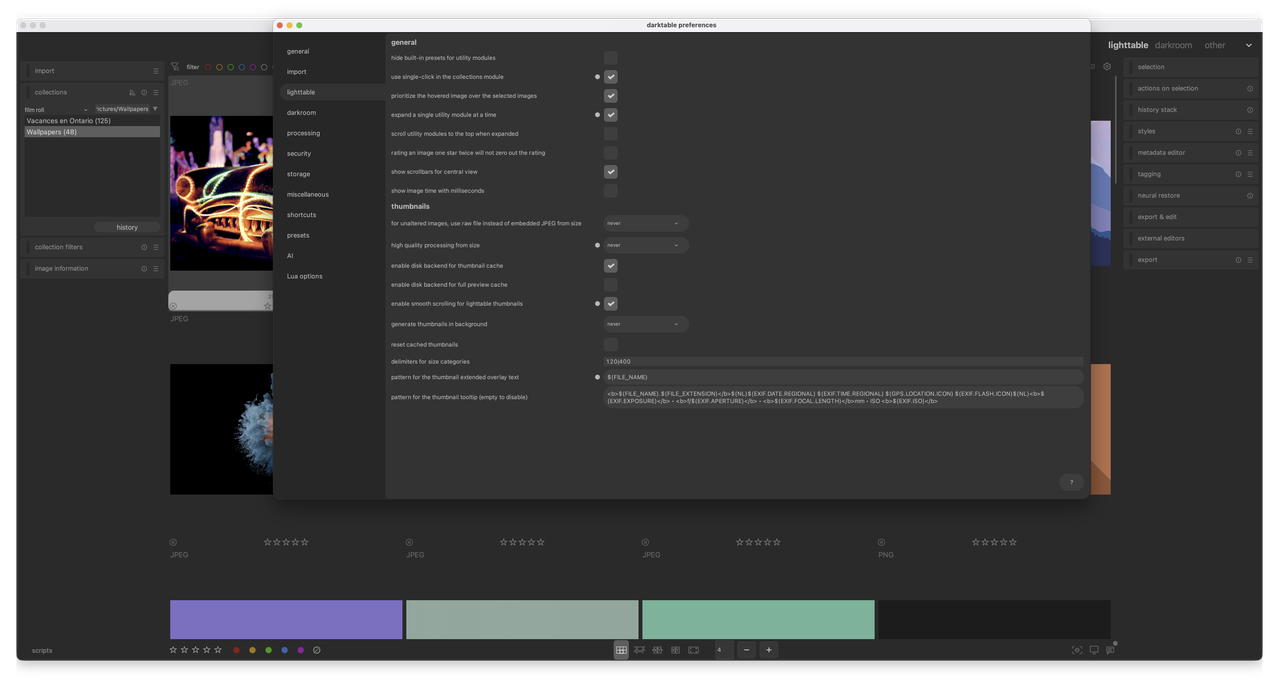Click the history button in collections

127,227
